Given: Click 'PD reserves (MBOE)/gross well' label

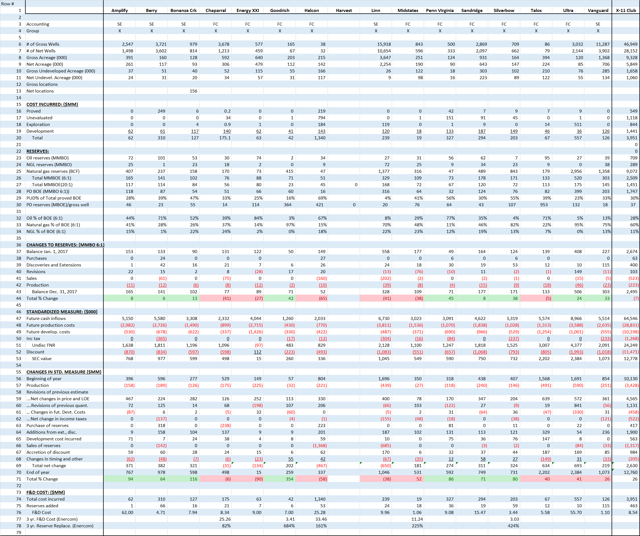Looking at the screenshot, I should pyautogui.click(x=58, y=205).
